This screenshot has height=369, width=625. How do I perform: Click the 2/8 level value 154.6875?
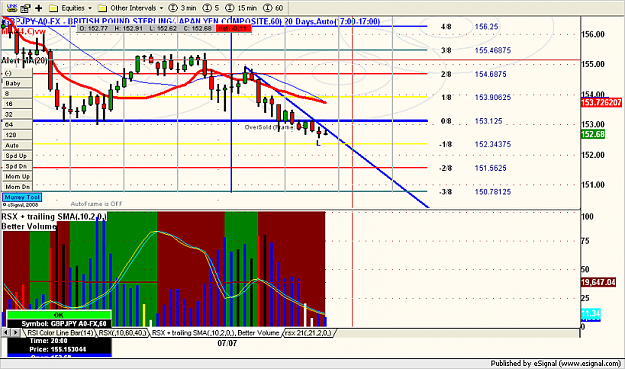(x=490, y=74)
